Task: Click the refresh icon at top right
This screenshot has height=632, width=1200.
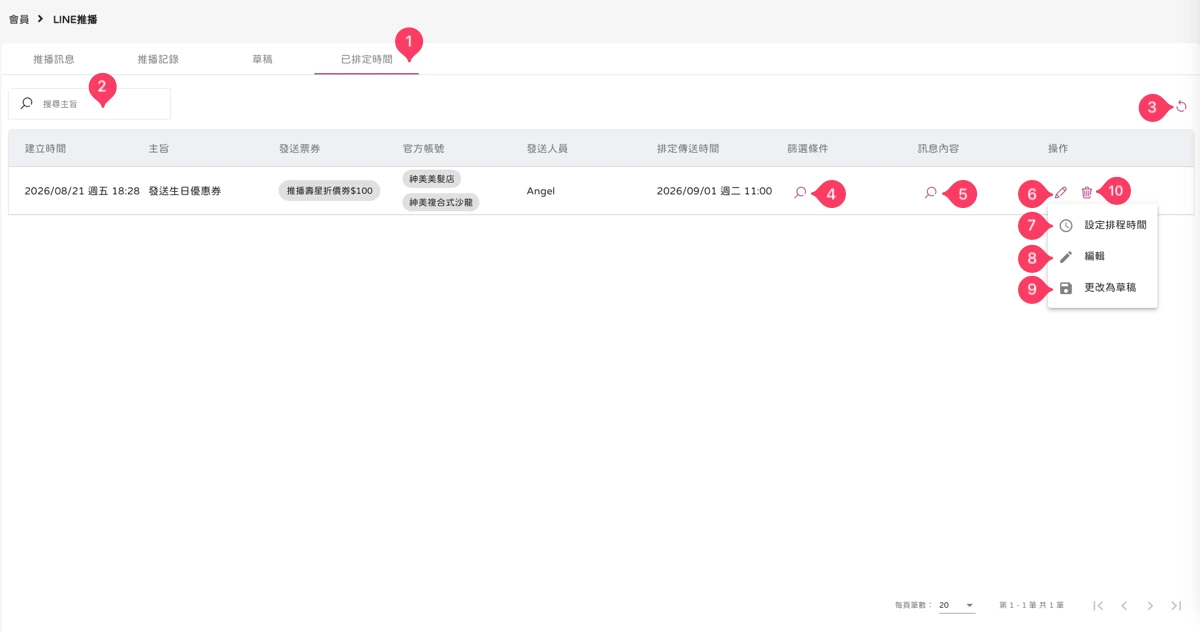Action: pos(1181,106)
